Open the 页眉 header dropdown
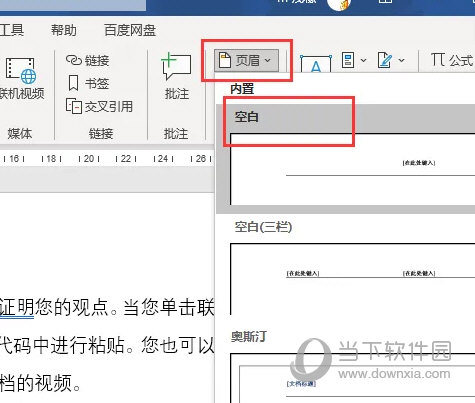475x403 pixels. (246, 60)
